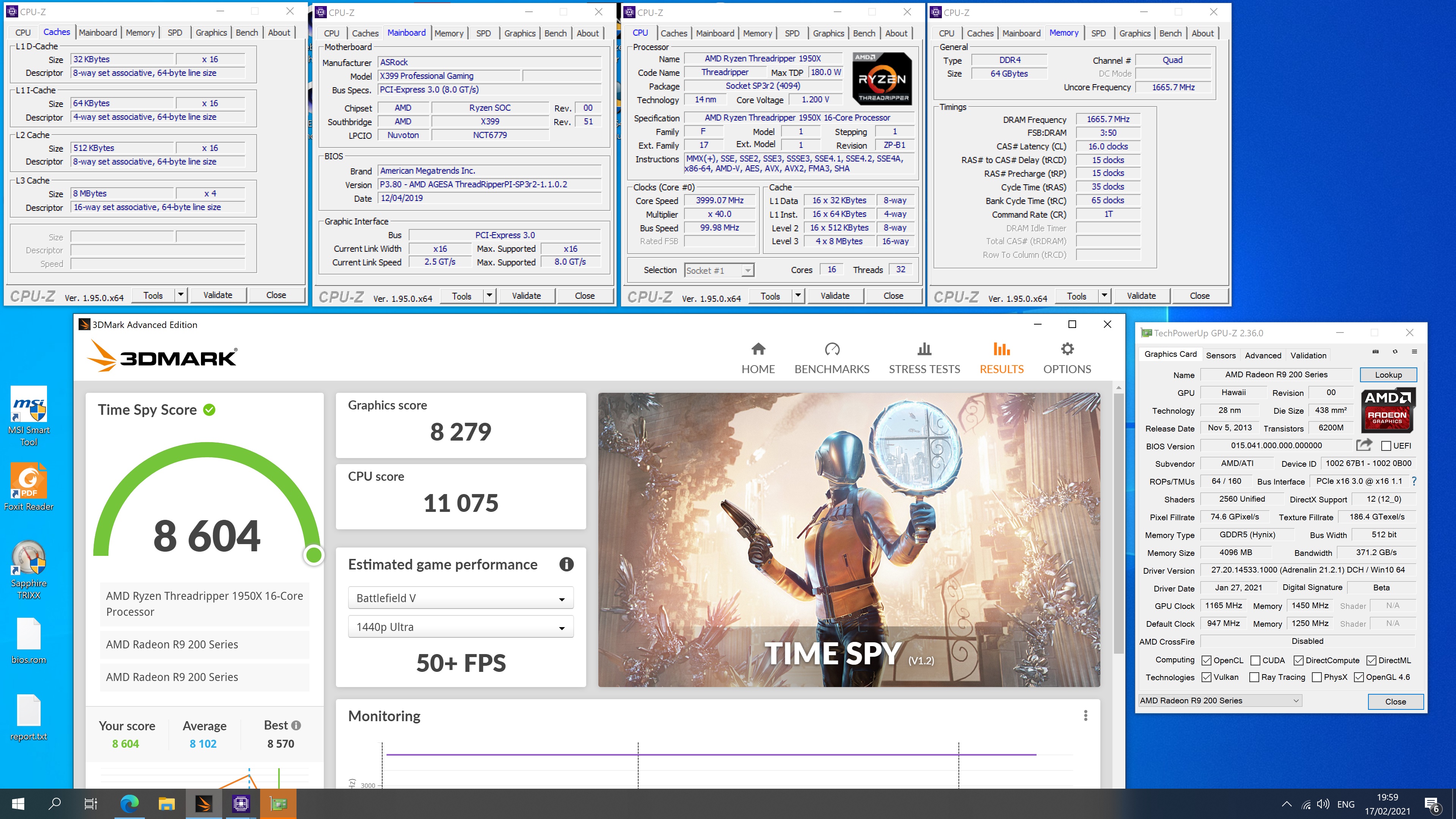The height and width of the screenshot is (819, 1456).
Task: Click the GPU-Z screenshot camera icon
Action: click(x=1375, y=351)
